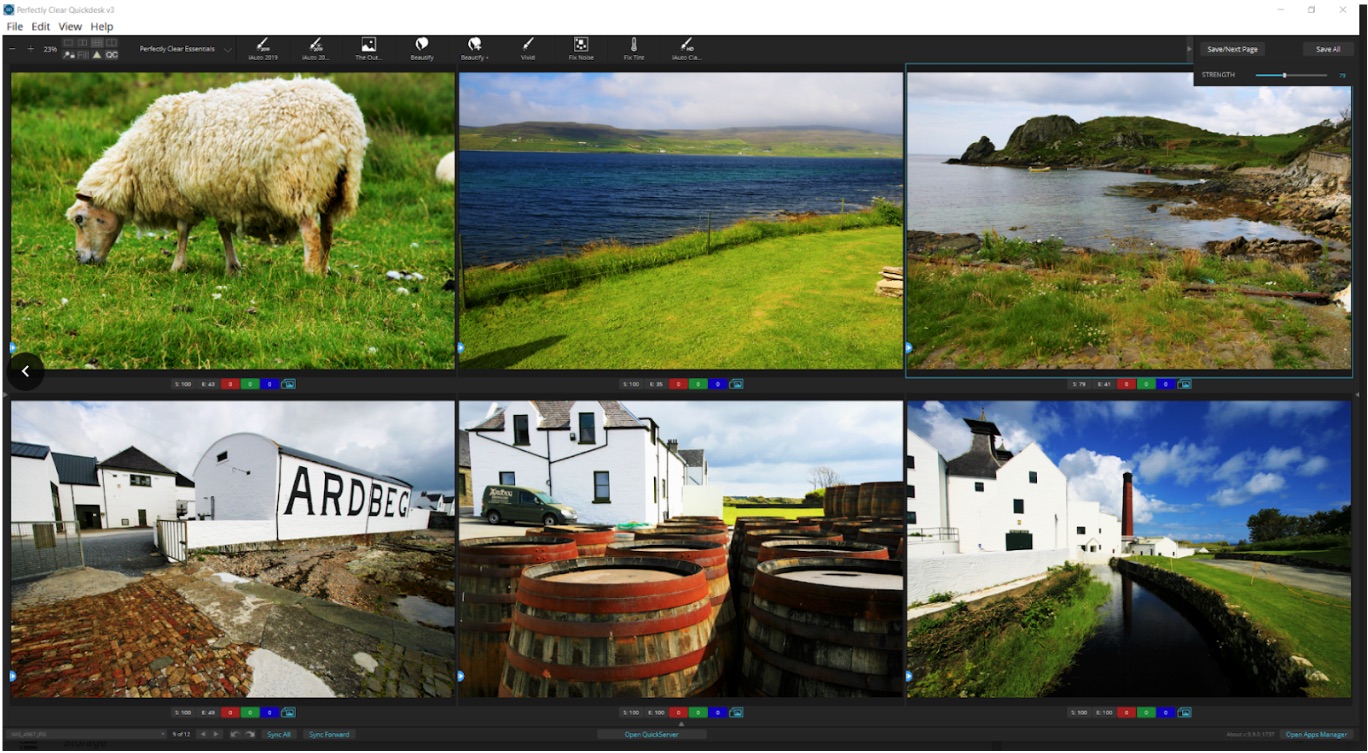Click the redo arrow icon
The image size is (1368, 753).
click(250, 734)
